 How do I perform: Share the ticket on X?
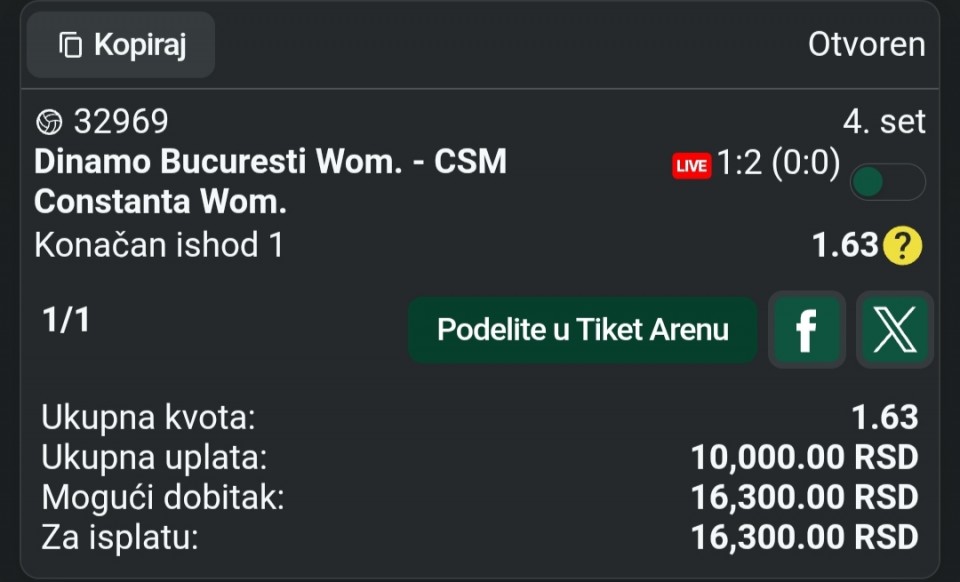894,329
